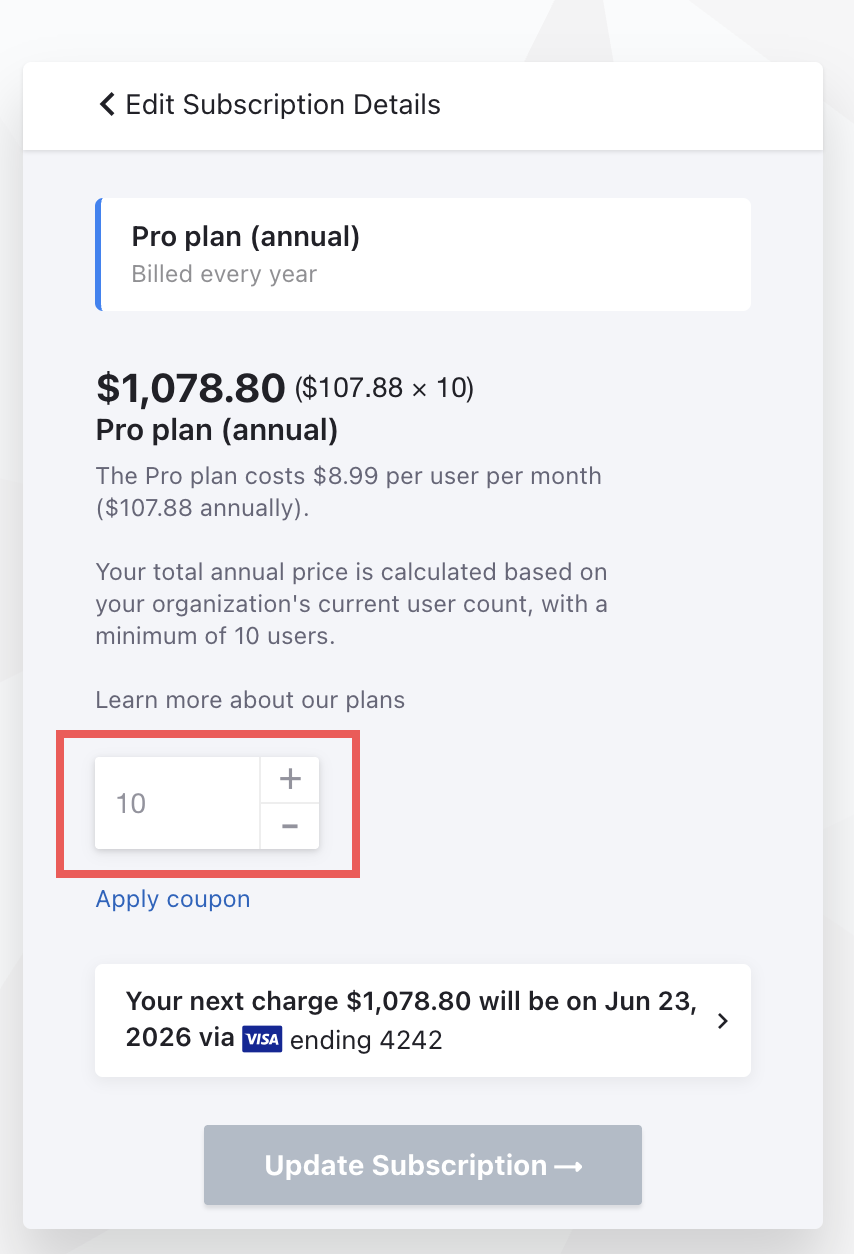Click the Edit Subscription Details header title
The height and width of the screenshot is (1254, 854).
pos(283,104)
